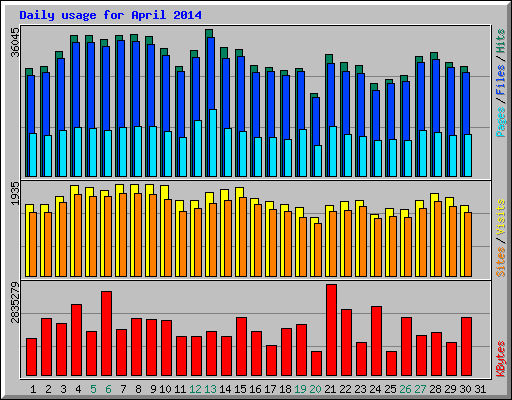Click green weekend day label 12

pos(195,389)
